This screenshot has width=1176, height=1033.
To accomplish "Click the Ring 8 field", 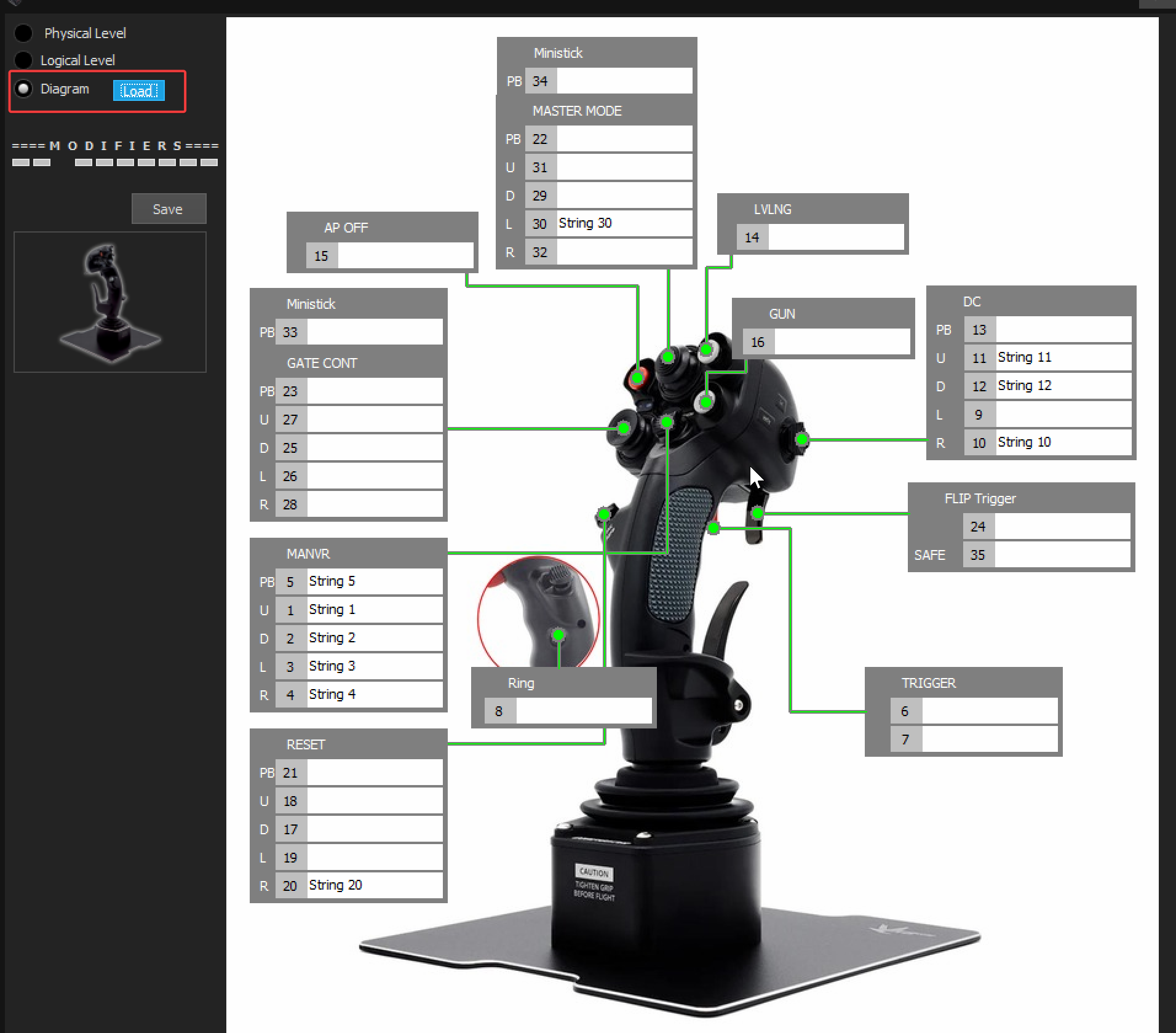I will pos(584,711).
